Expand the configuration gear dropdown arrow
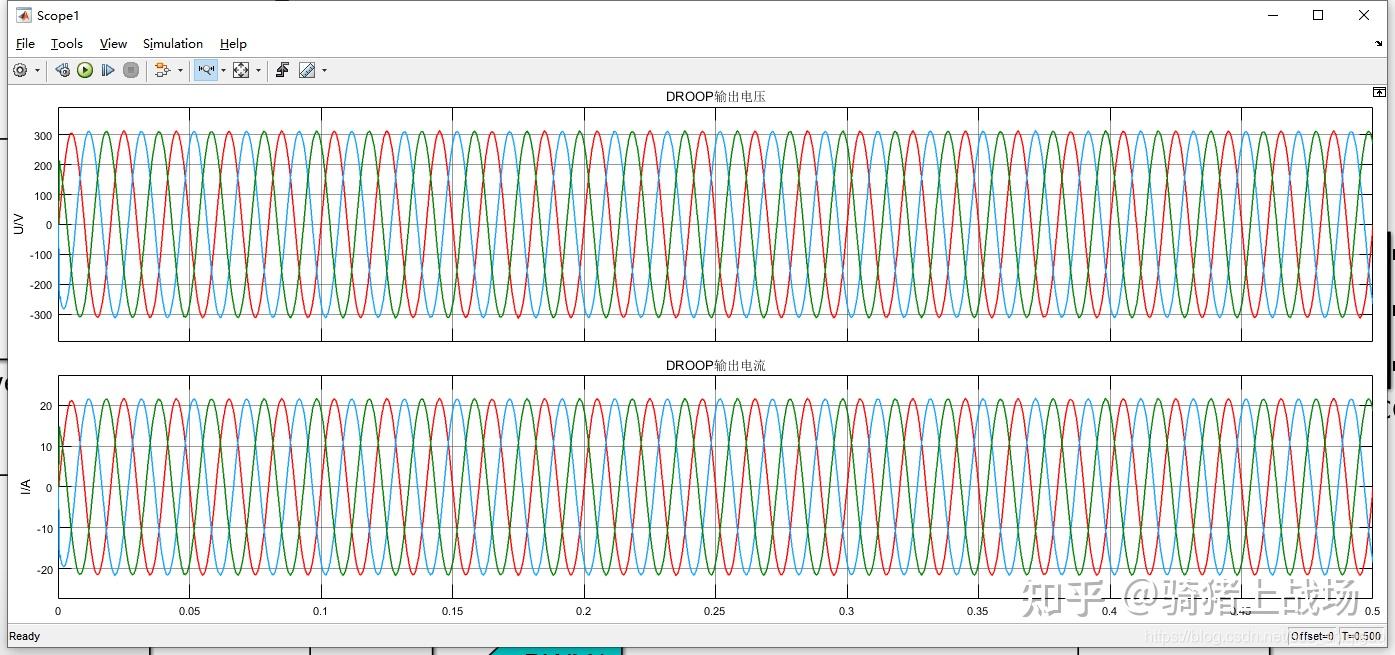1395x655 pixels. [x=38, y=70]
